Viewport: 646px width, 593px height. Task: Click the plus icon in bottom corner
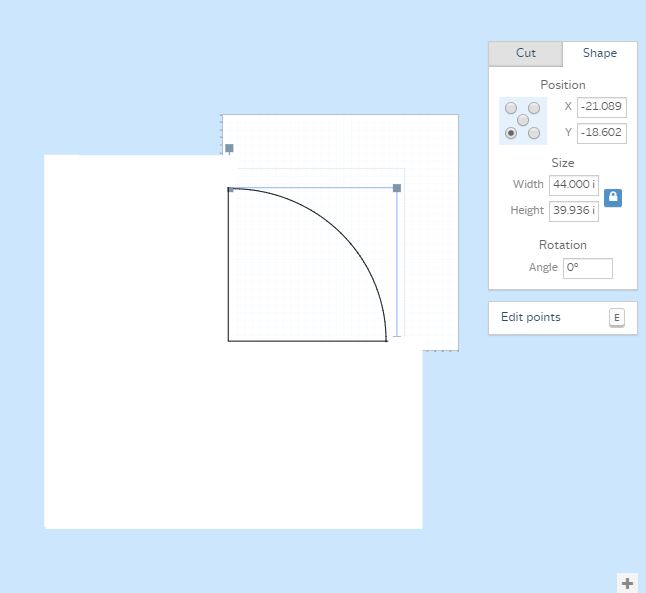click(x=627, y=583)
